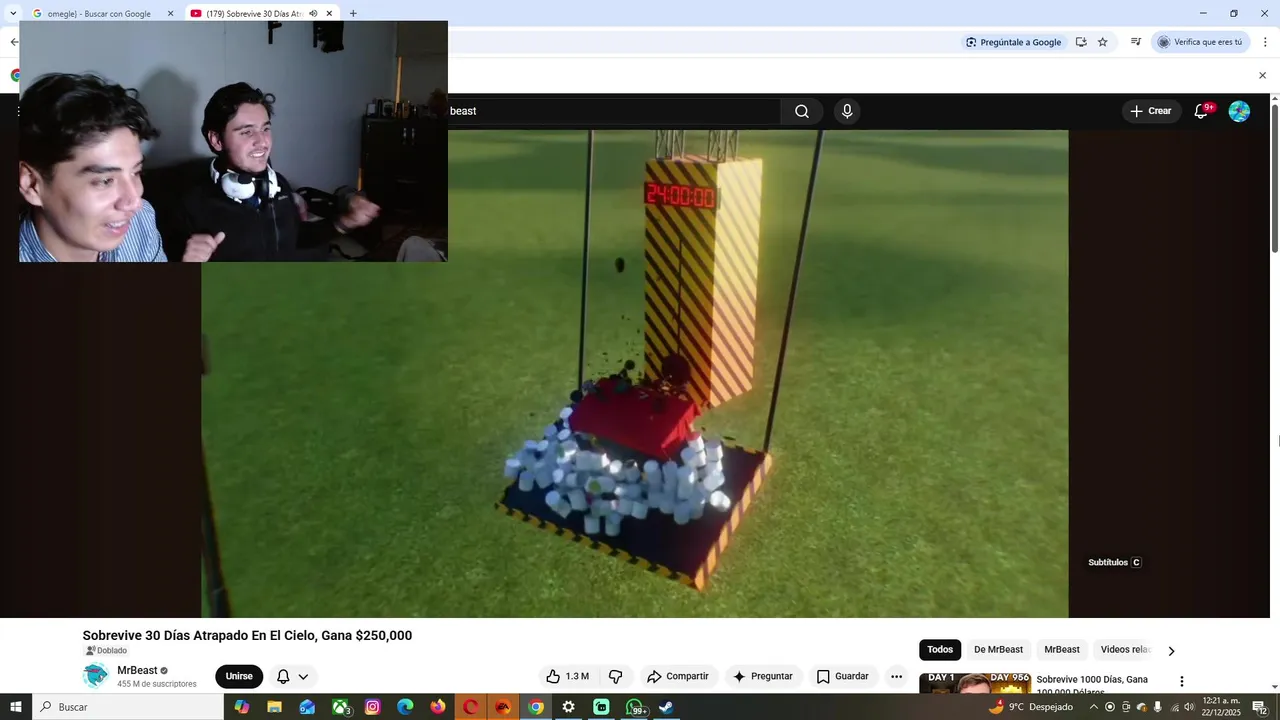
Task: Open Copilot from the taskbar
Action: click(241, 707)
